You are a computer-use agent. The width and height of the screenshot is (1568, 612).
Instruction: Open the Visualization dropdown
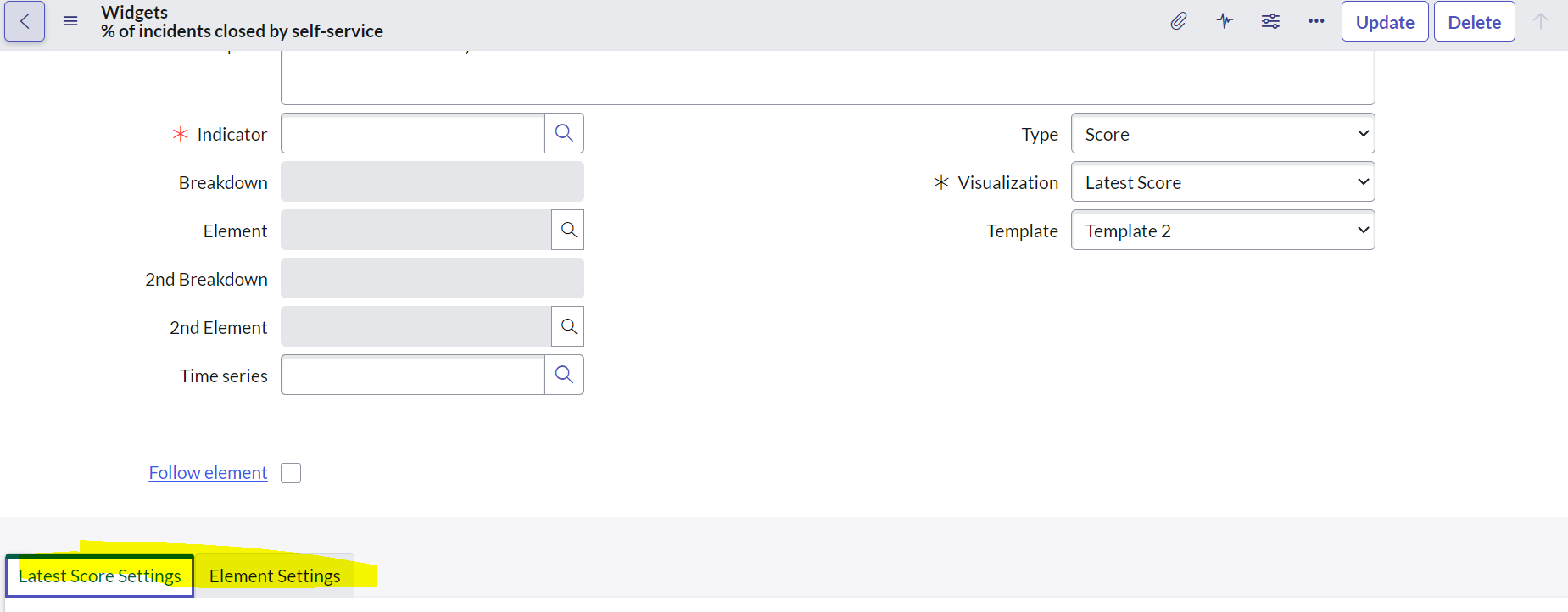(1223, 182)
